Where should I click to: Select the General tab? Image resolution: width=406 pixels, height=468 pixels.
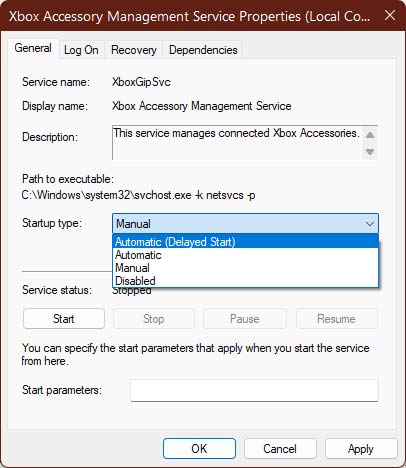pos(33,49)
